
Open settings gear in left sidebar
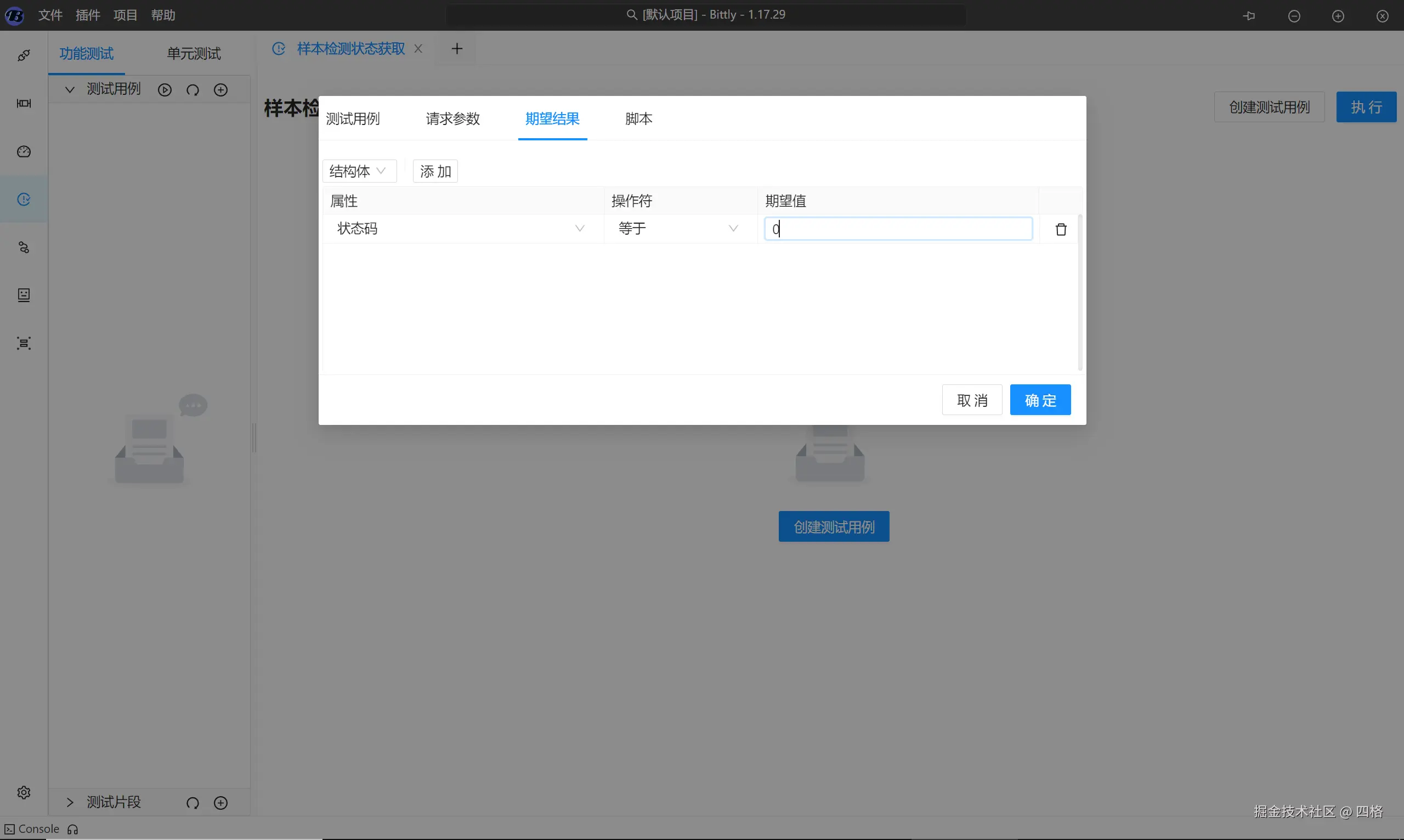24,792
